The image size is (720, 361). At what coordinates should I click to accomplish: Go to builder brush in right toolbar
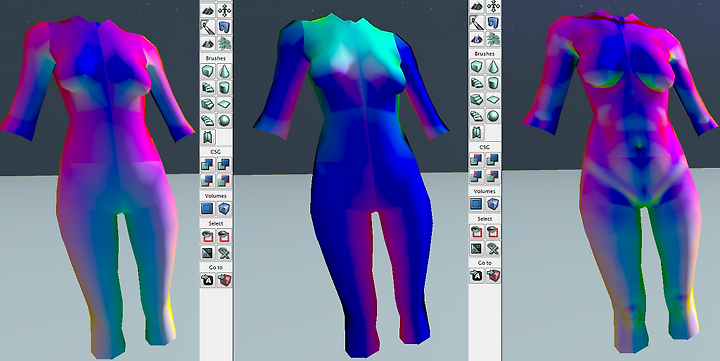pyautogui.click(x=493, y=276)
